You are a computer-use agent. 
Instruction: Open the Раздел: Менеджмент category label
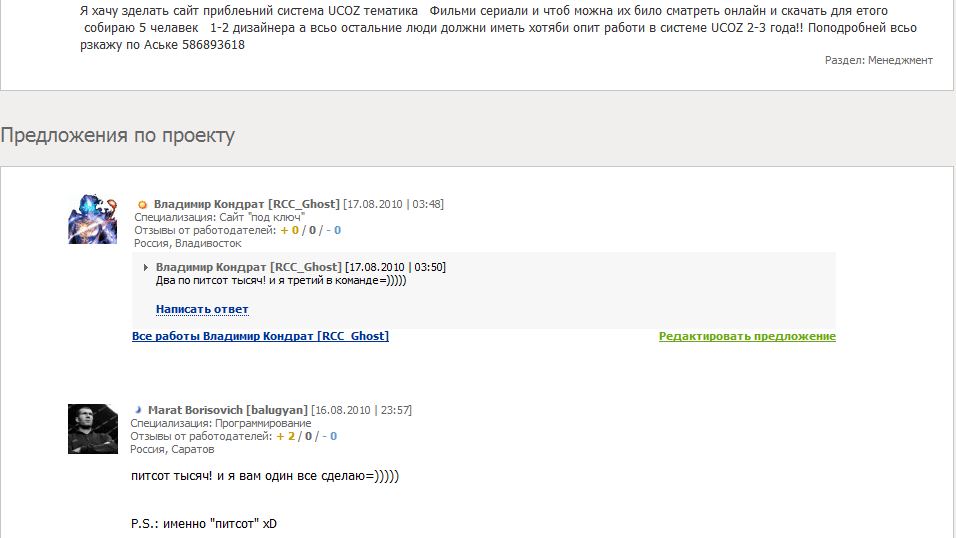click(x=879, y=60)
